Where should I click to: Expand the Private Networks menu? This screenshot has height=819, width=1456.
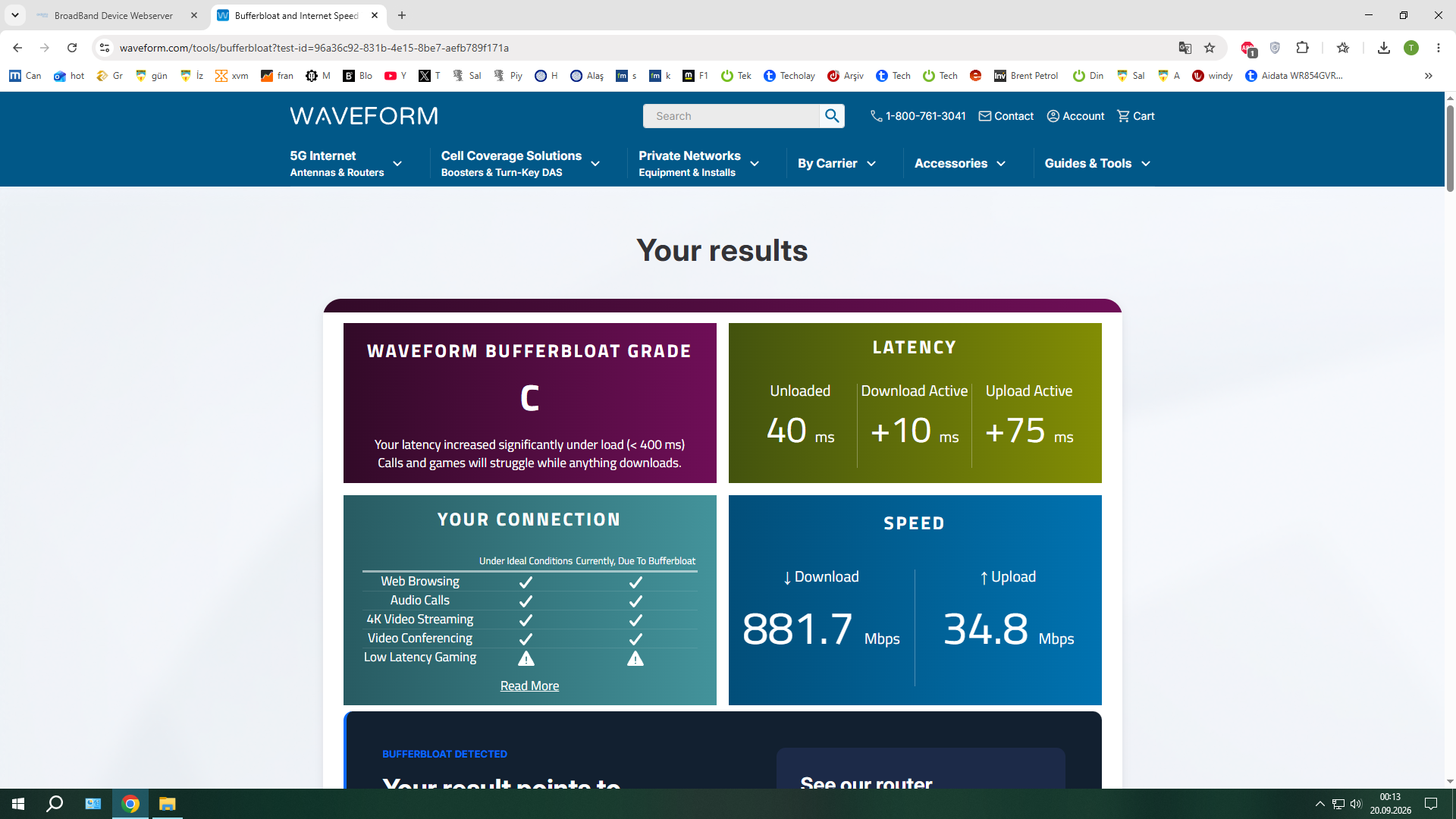[x=699, y=164]
